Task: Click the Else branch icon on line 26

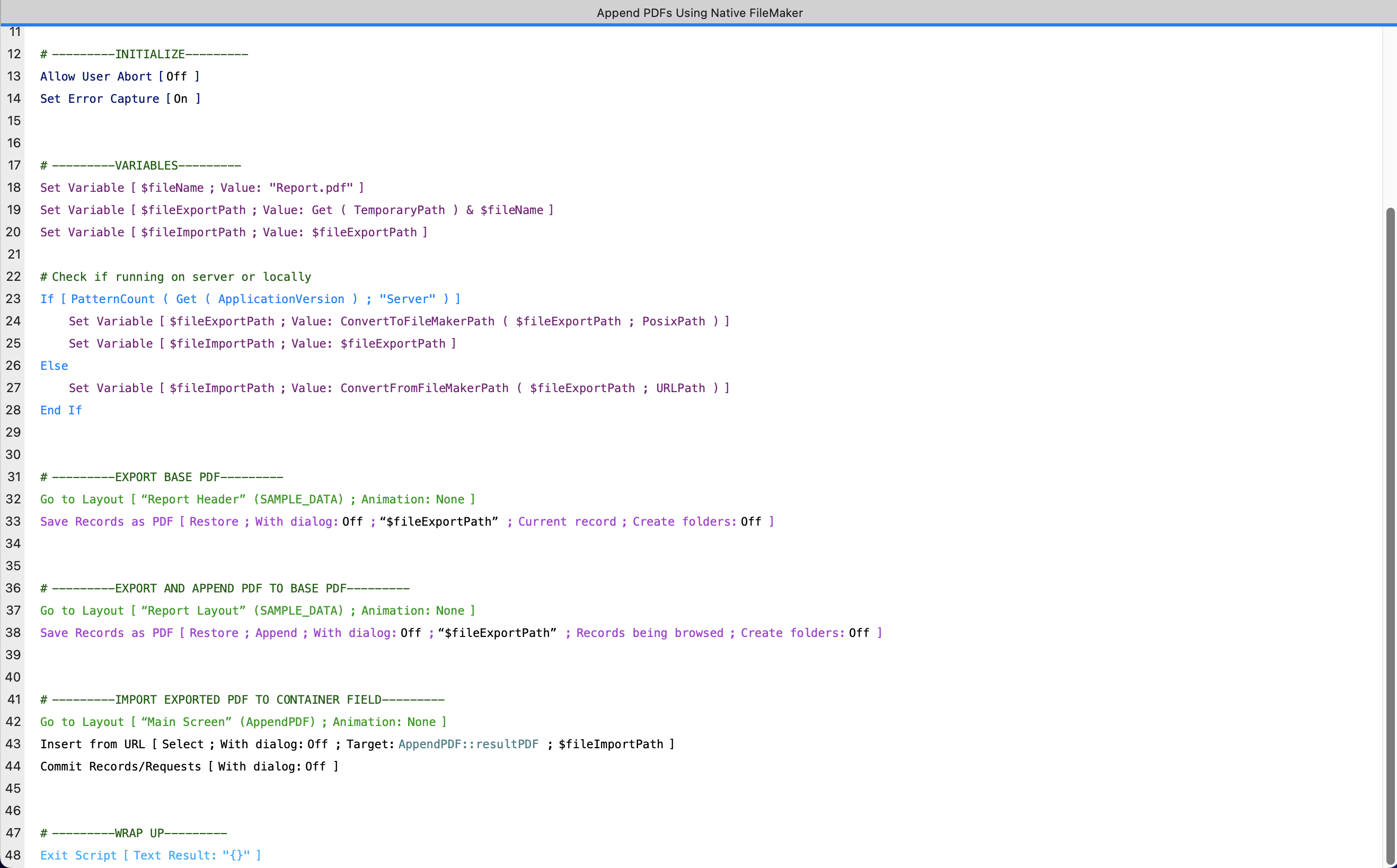Action: [54, 365]
